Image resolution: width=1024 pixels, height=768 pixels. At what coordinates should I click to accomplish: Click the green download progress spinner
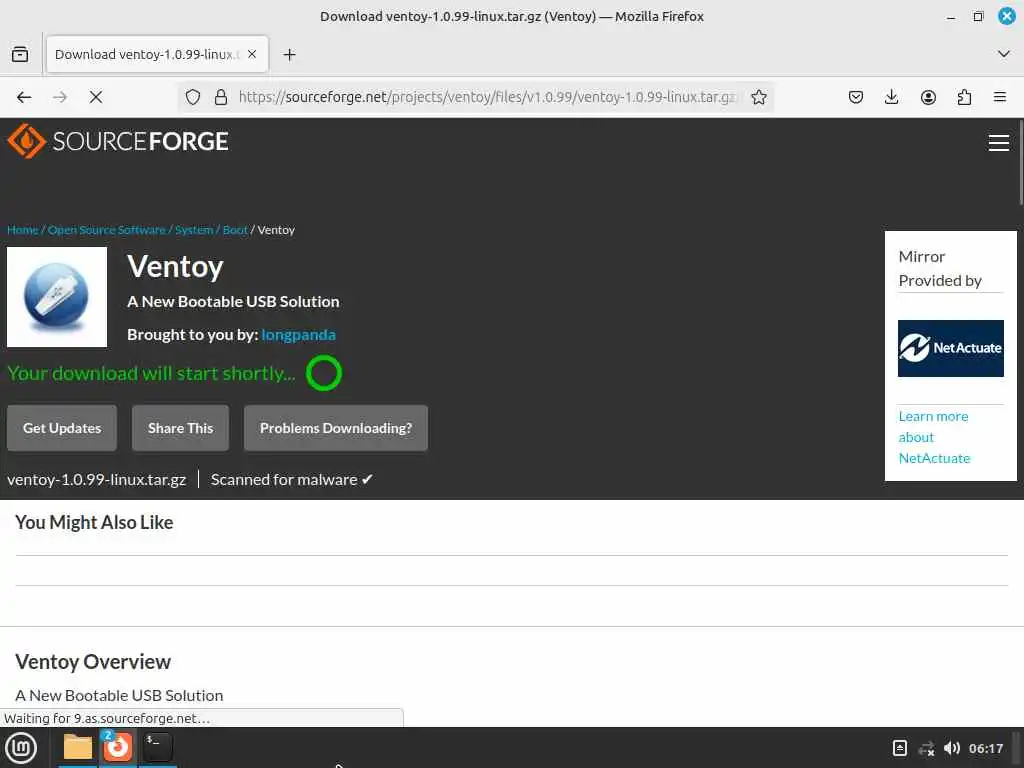pyautogui.click(x=324, y=374)
